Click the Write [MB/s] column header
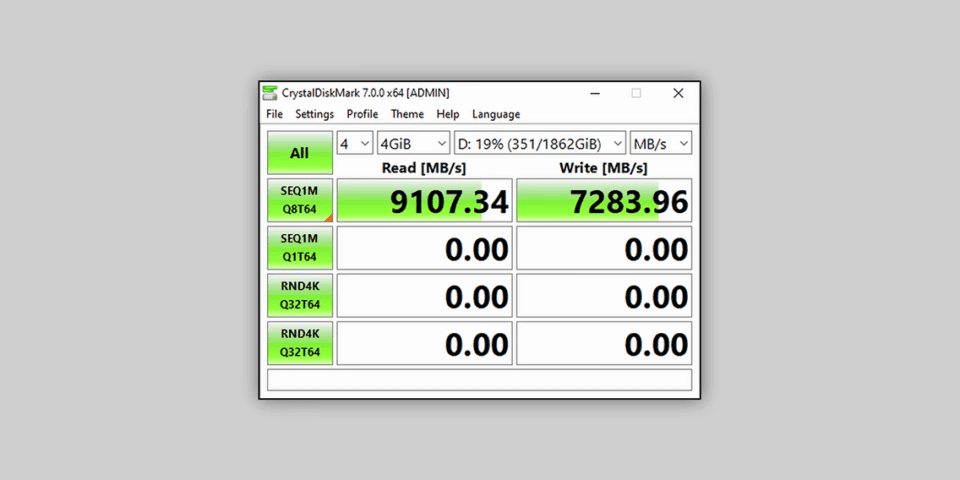The height and width of the screenshot is (480, 960). click(x=603, y=168)
